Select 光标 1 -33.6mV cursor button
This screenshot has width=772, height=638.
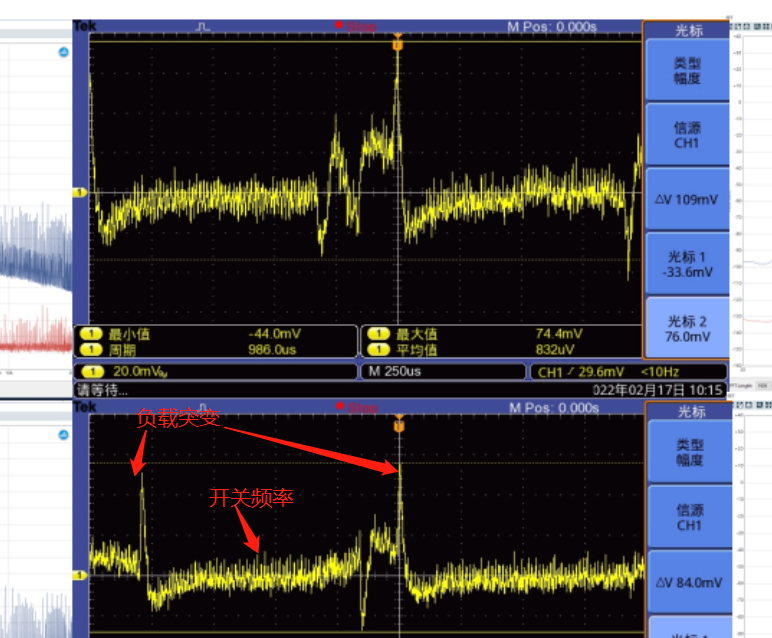point(687,264)
